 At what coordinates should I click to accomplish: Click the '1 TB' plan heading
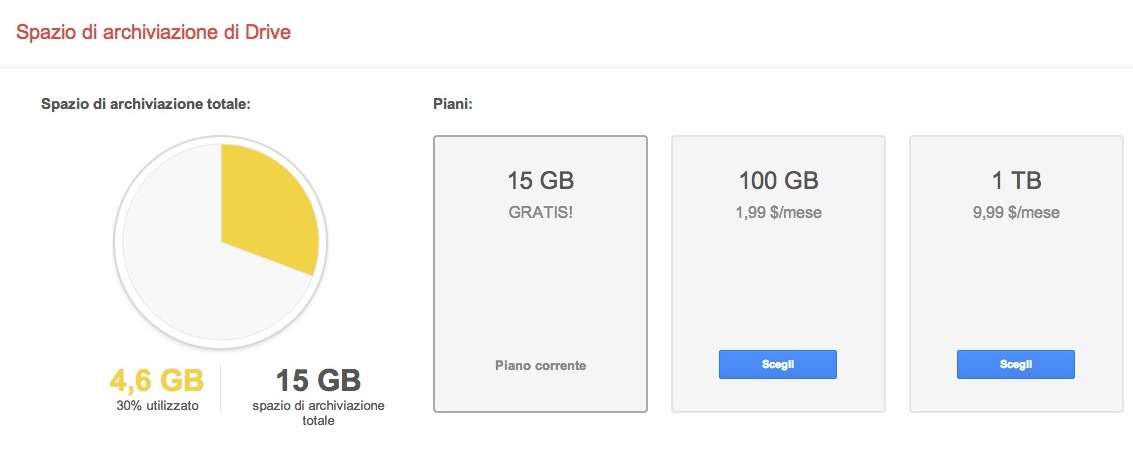pos(1015,181)
